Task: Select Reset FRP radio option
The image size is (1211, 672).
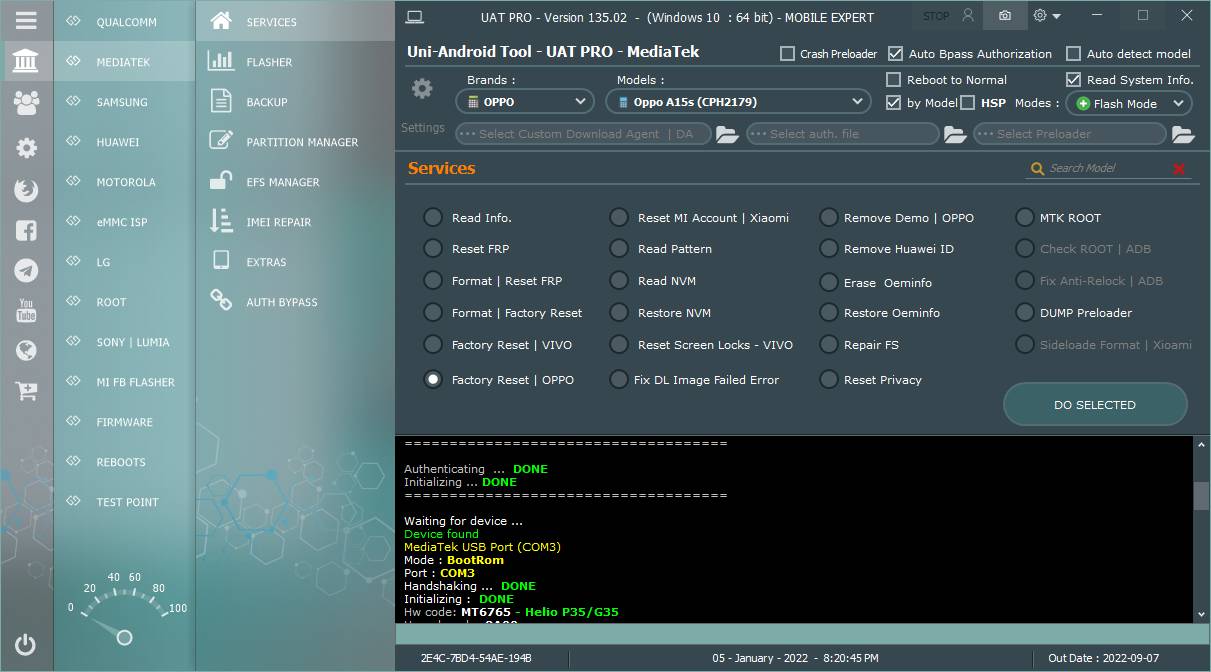Action: (x=433, y=249)
